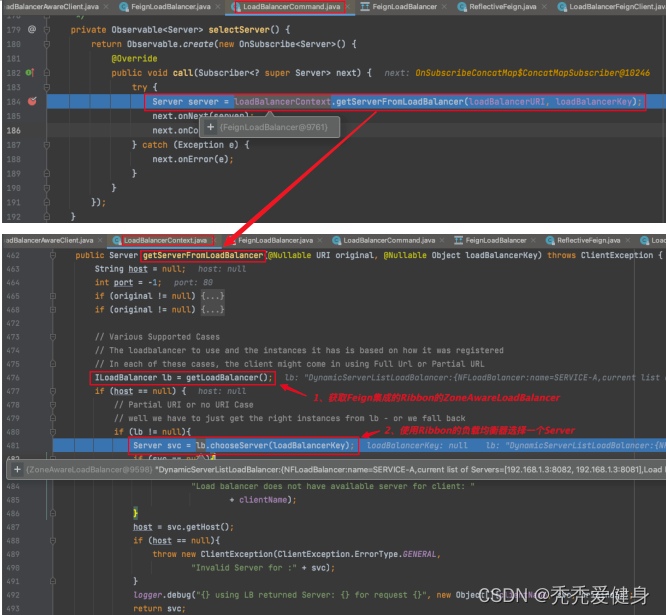Select FeignLoadBalancer.java tab in bottom editor
This screenshot has width=666, height=615.
coord(275,240)
